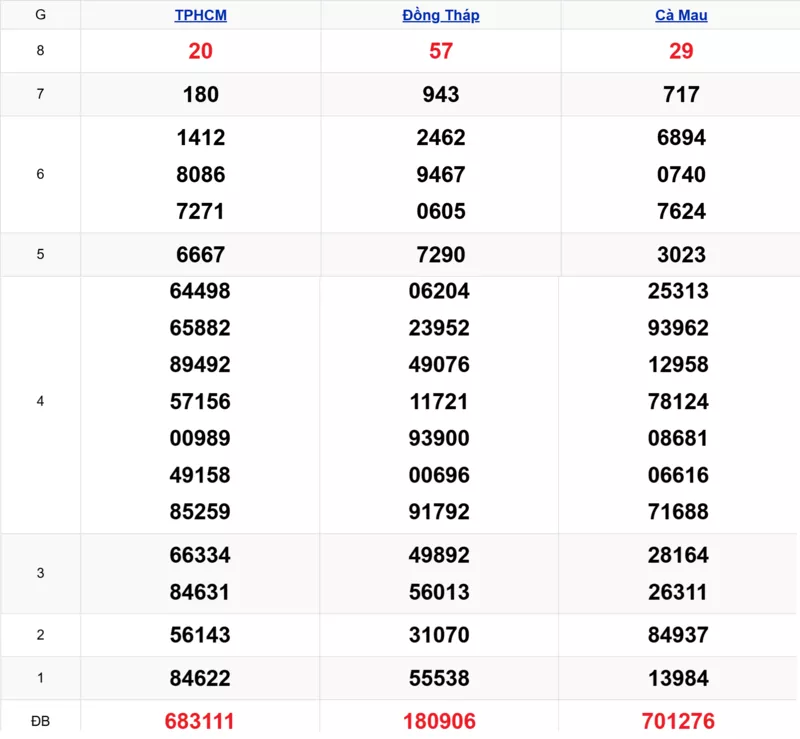The width and height of the screenshot is (800, 739).
Task: Select Cà Mau special prize number 701276
Action: tap(681, 721)
